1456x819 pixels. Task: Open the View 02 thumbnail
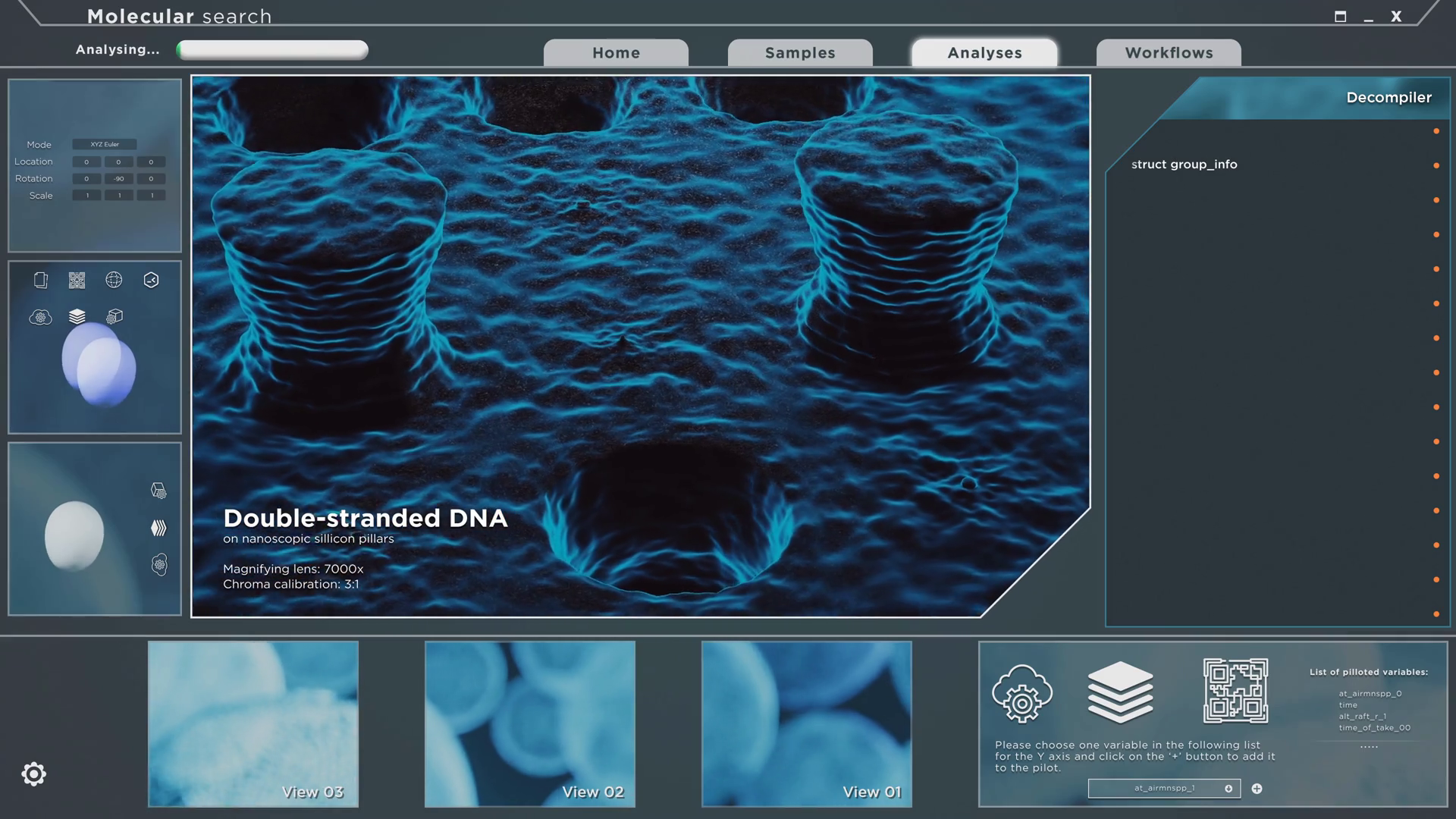529,723
